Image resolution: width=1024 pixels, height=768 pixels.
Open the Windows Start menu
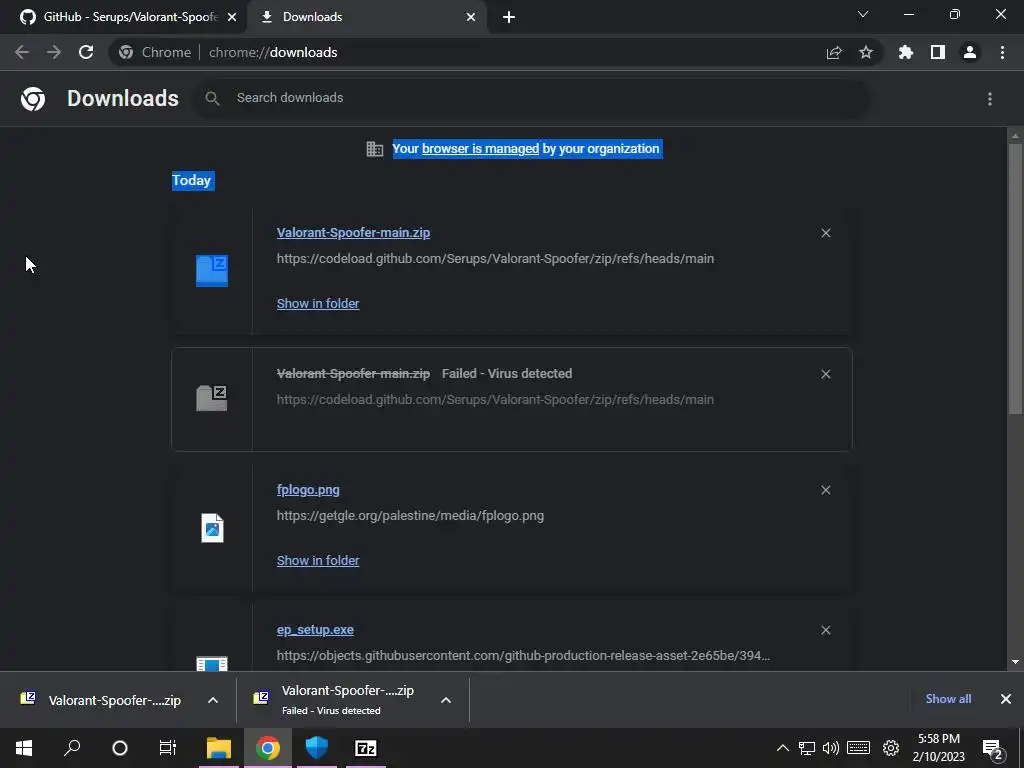point(24,748)
